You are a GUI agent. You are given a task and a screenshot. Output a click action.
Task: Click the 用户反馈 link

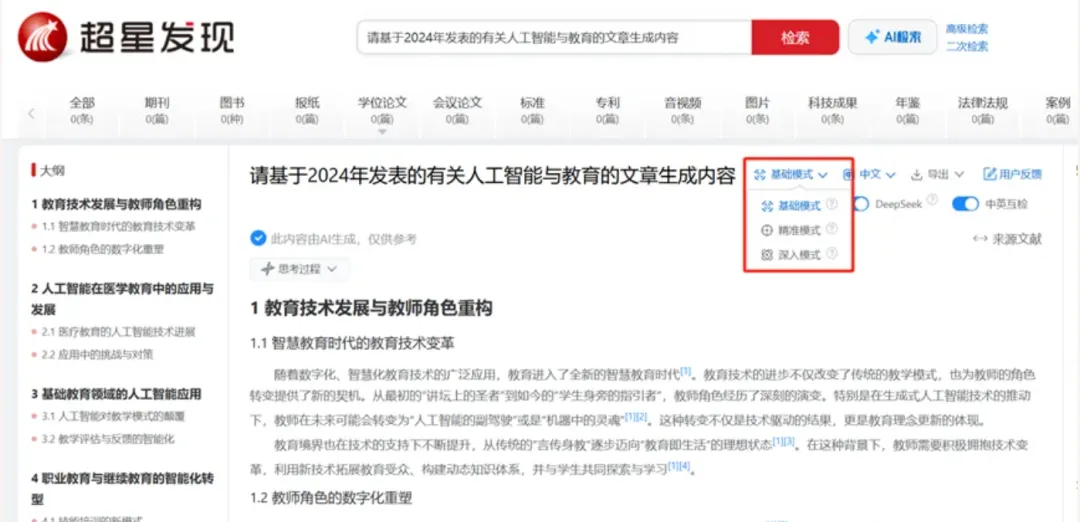pos(1012,174)
